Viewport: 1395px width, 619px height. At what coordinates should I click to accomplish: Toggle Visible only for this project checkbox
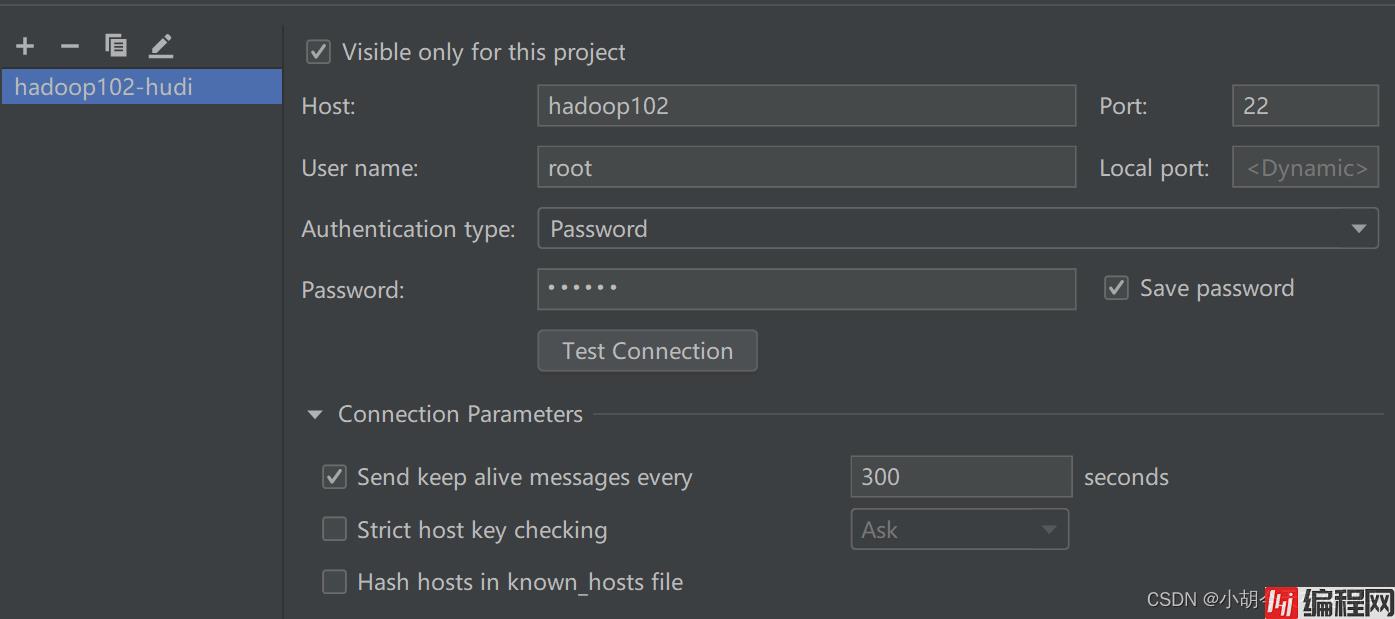click(318, 52)
